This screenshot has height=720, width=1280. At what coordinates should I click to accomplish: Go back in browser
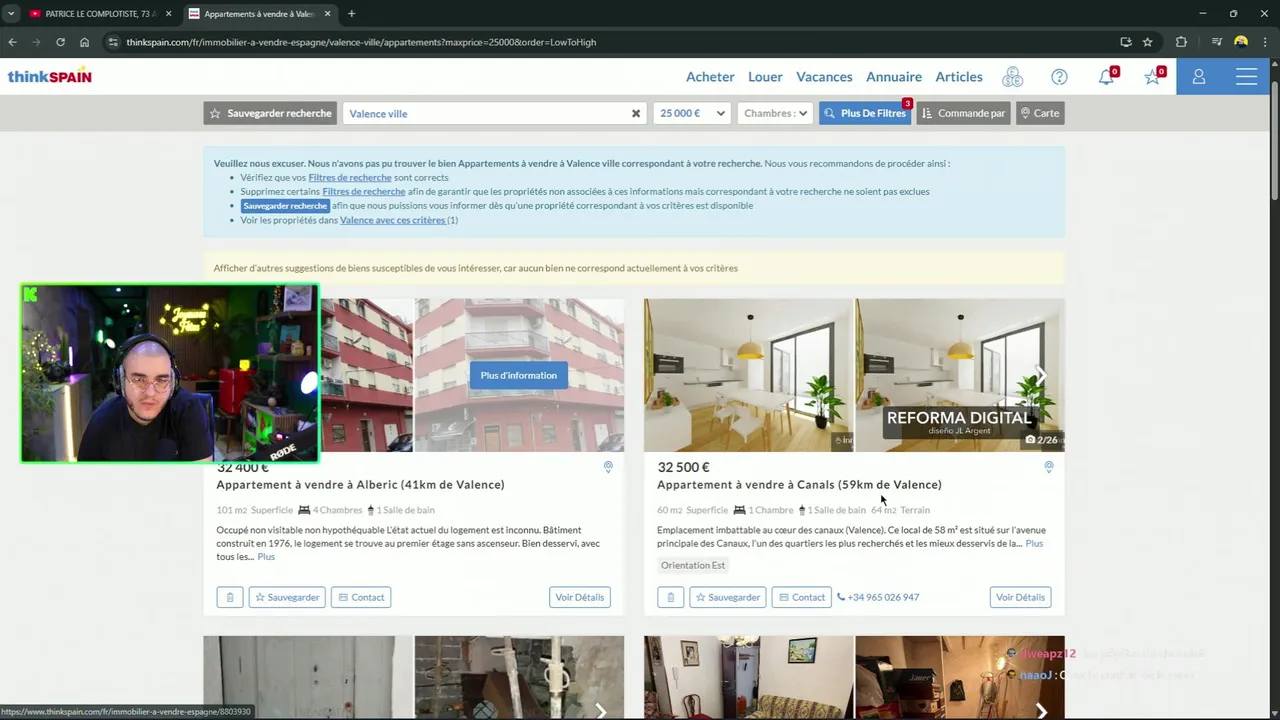pos(12,42)
